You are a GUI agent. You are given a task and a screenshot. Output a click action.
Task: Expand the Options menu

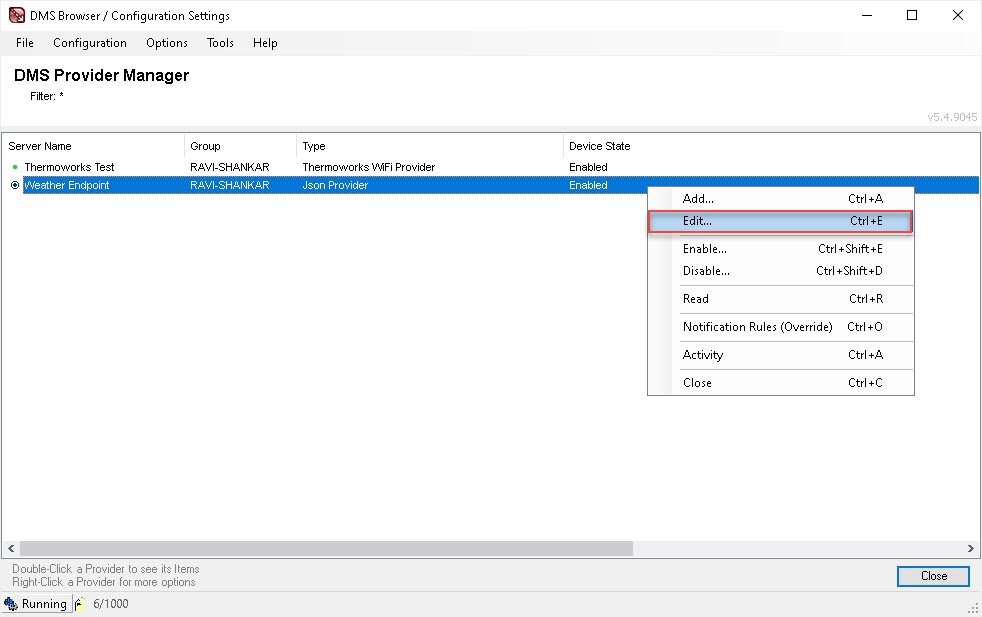[x=167, y=43]
